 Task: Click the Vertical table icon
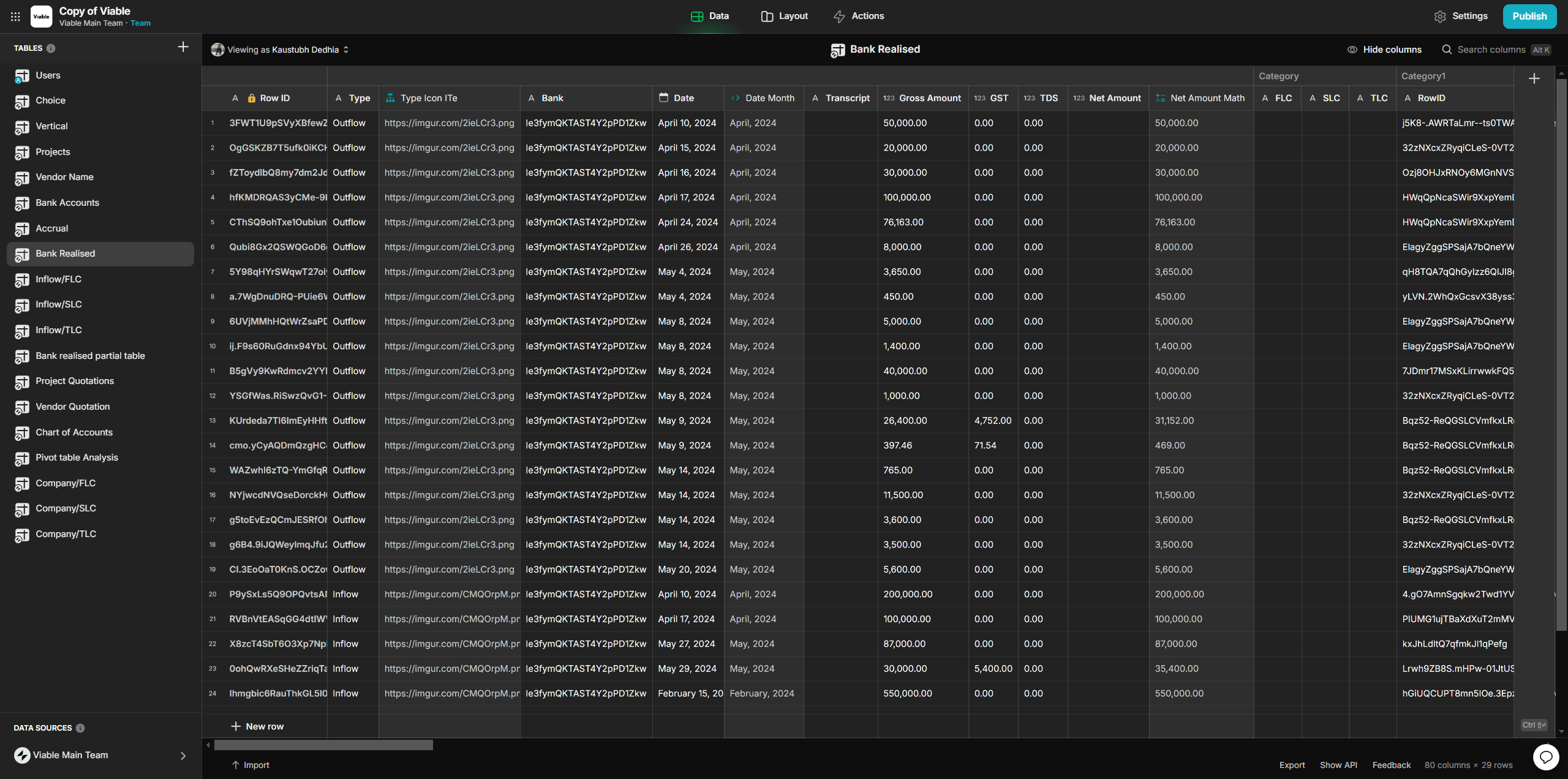22,127
